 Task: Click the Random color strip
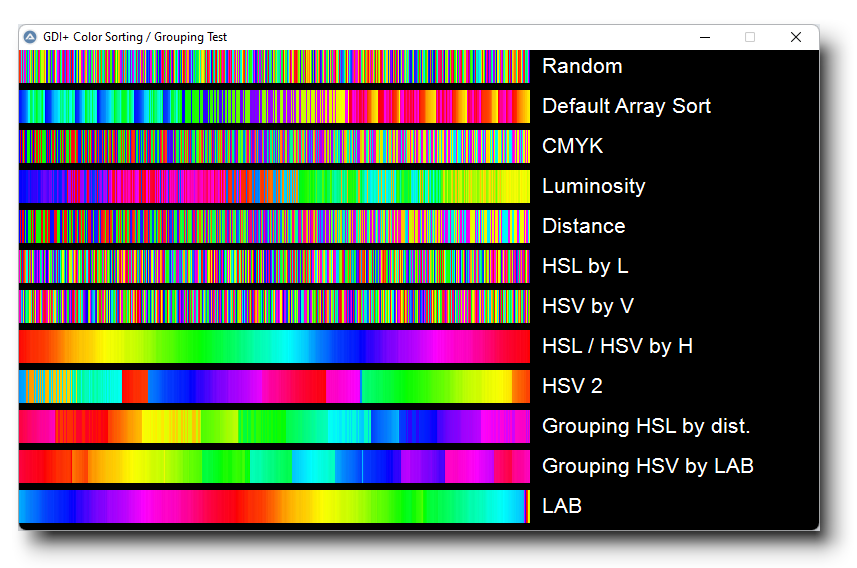click(x=274, y=66)
